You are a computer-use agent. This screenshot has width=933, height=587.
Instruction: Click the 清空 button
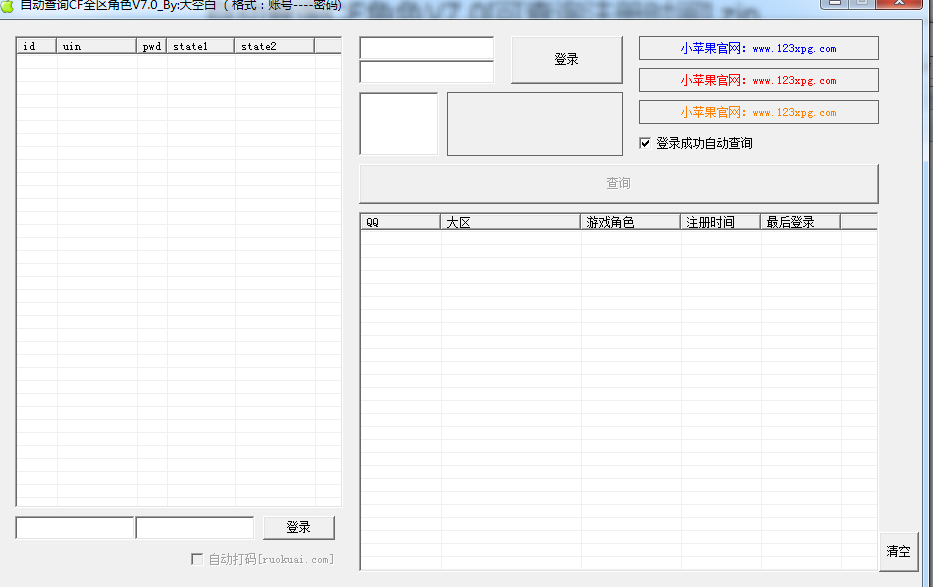(x=898, y=551)
